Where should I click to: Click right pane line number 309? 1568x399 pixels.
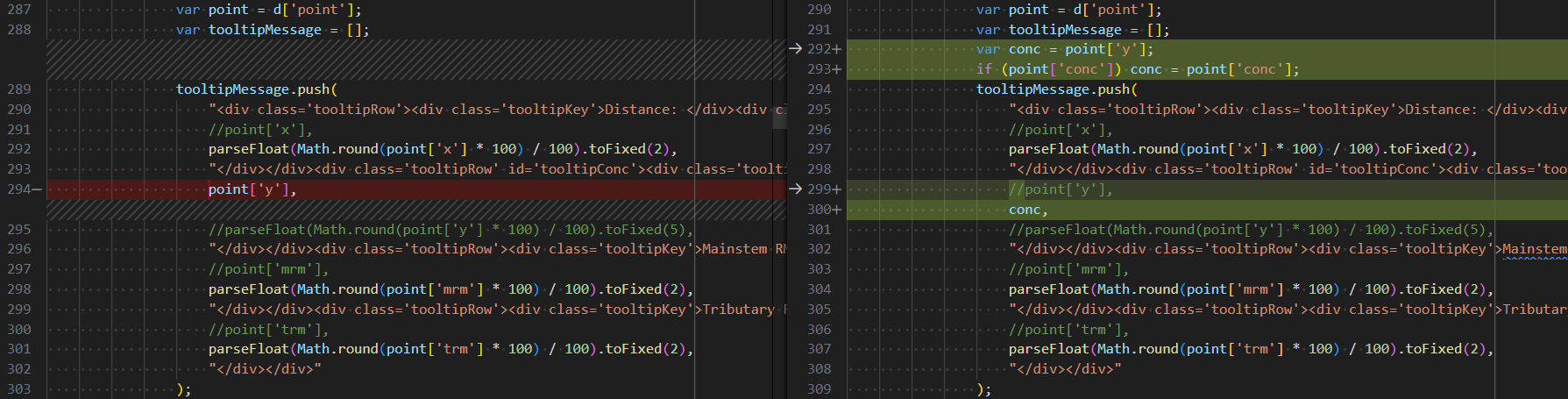pos(819,389)
